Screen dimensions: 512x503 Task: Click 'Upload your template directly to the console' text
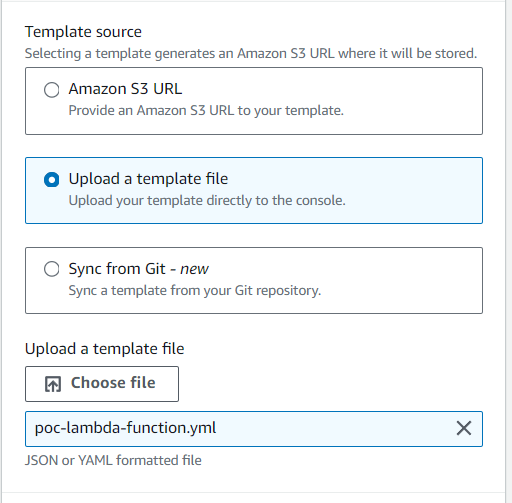207,201
